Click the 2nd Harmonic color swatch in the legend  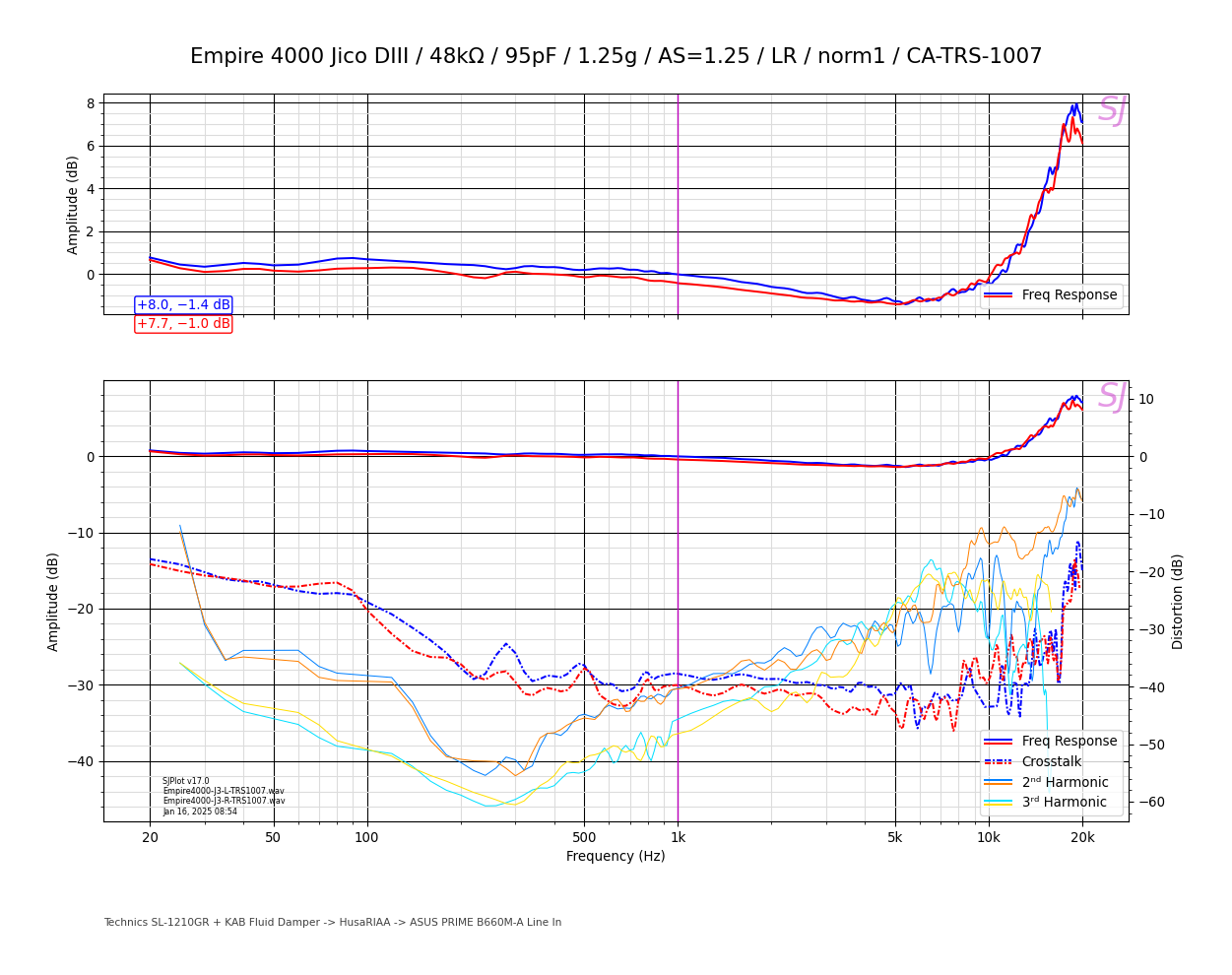pos(998,783)
